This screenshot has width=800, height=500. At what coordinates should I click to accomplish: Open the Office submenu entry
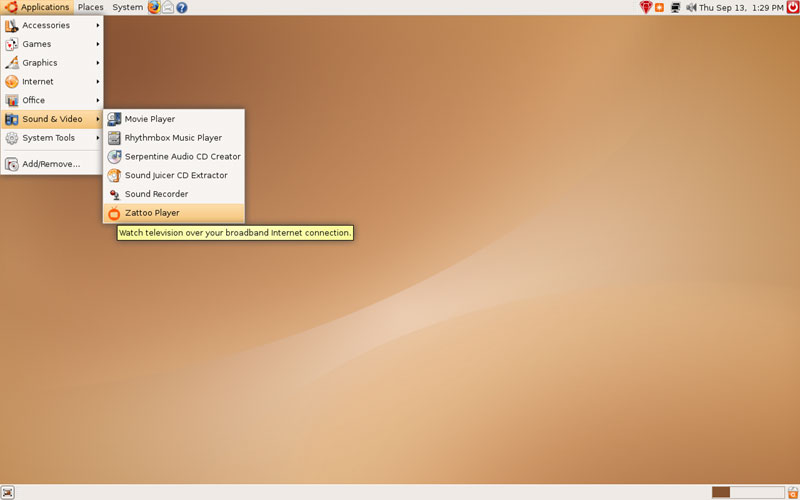(52, 100)
